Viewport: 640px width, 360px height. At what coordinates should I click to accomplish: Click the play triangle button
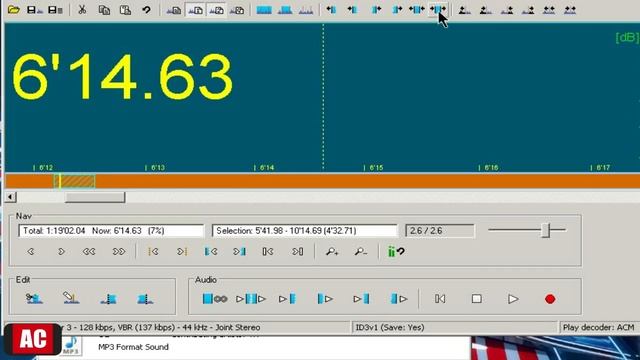(x=513, y=299)
